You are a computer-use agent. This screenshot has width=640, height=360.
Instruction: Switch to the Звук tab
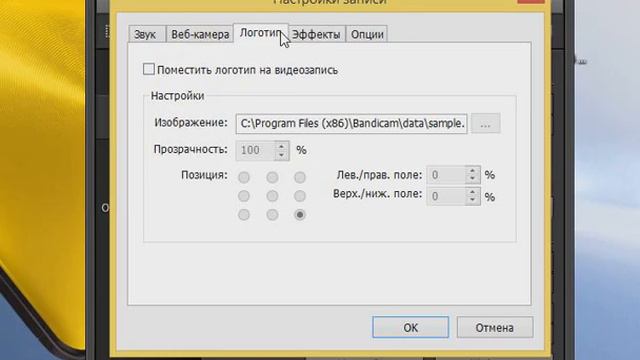[147, 34]
